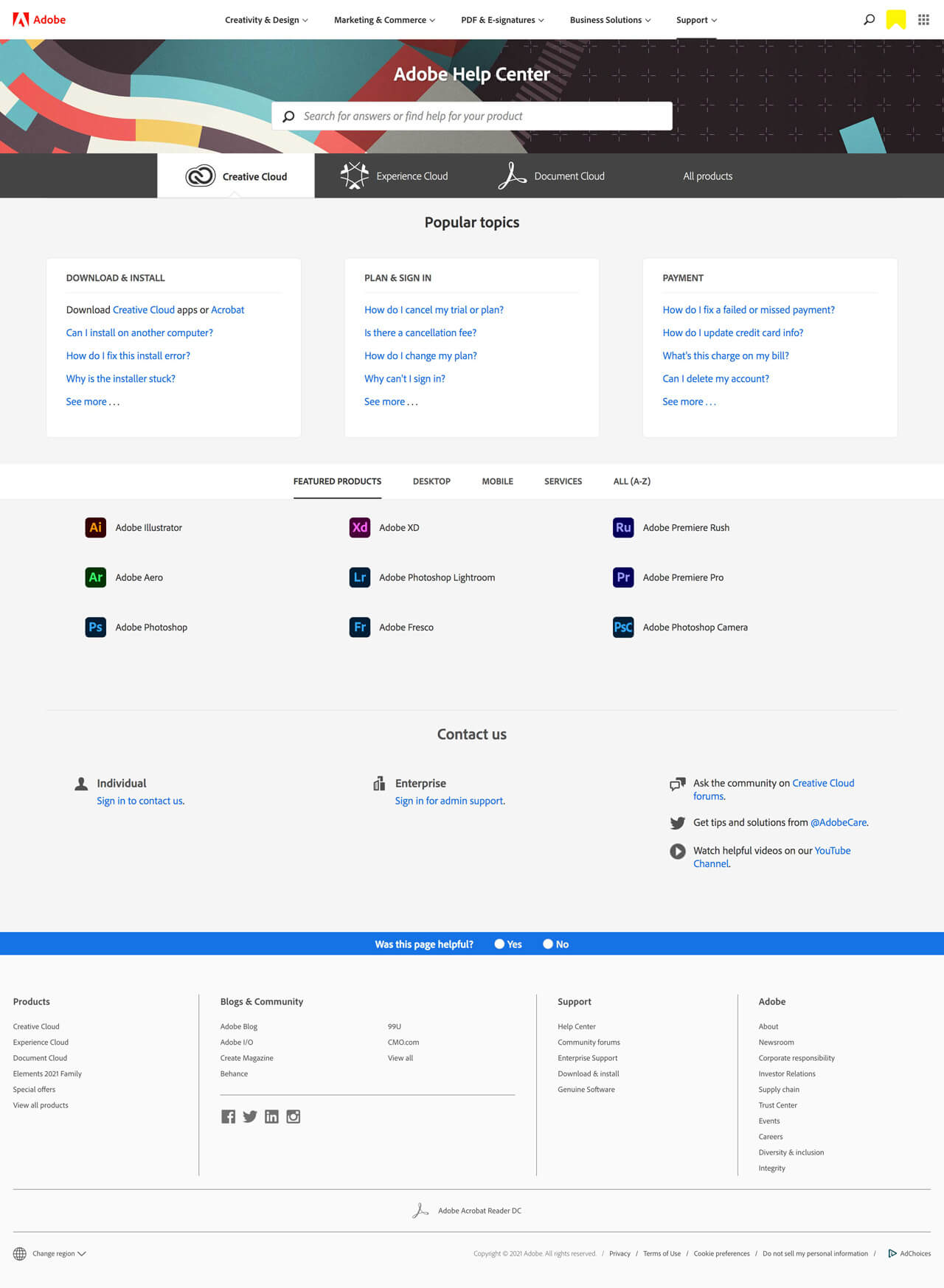Select the All (A-Z) tab
Viewport: 944px width, 1288px height.
(x=632, y=481)
